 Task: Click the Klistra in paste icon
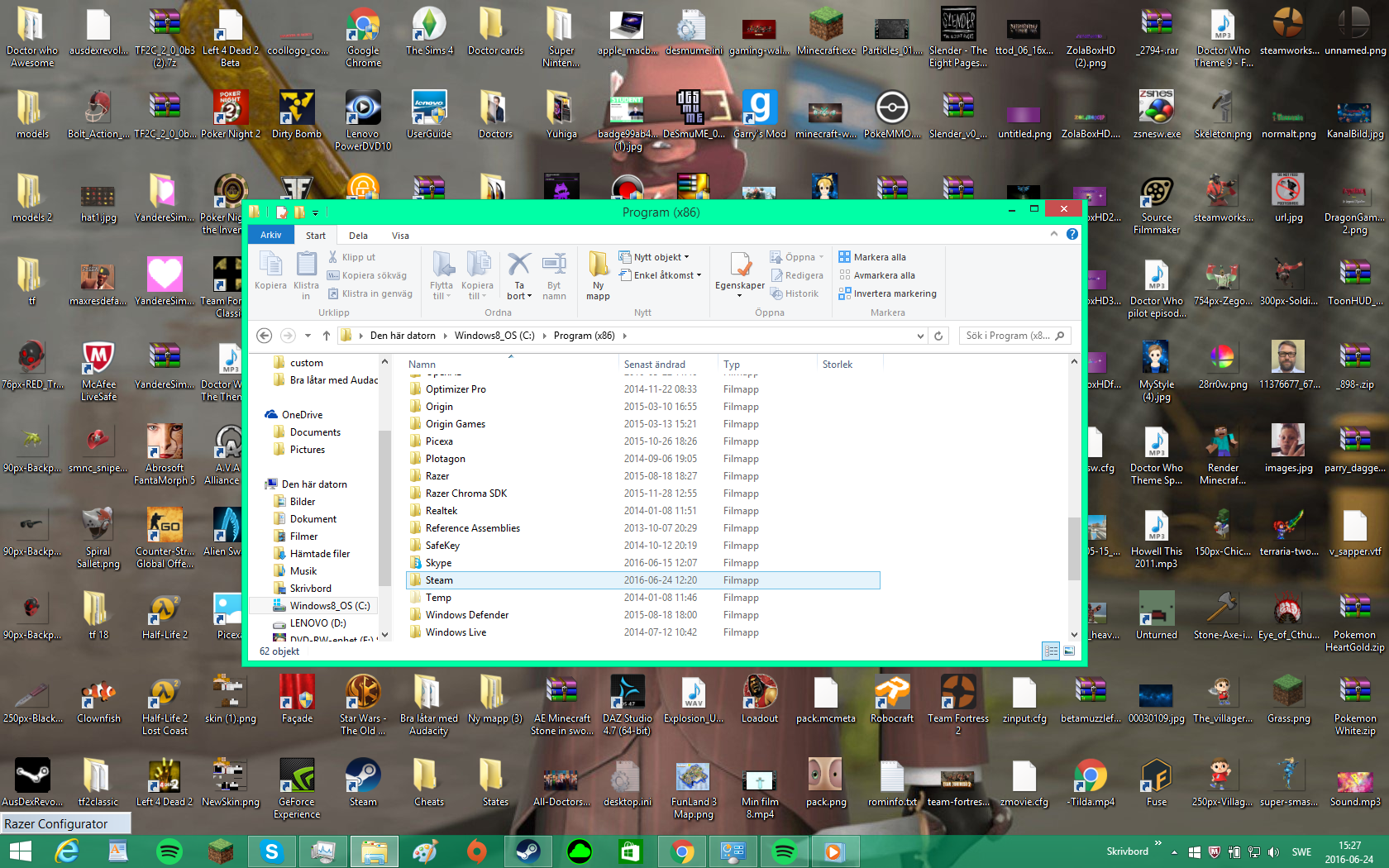point(306,275)
